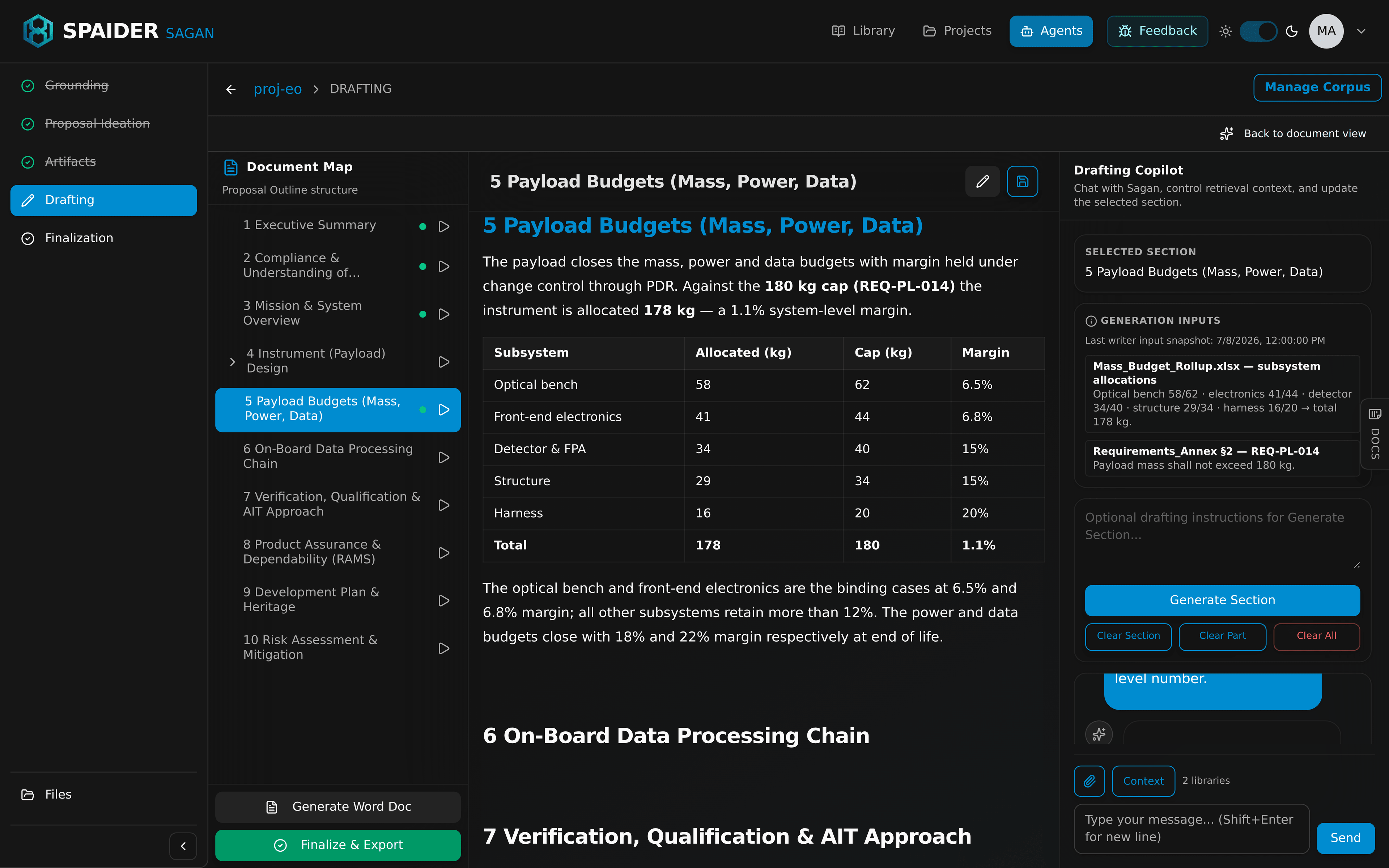Image resolution: width=1389 pixels, height=868 pixels.
Task: Edit section with the pencil icon
Action: pyautogui.click(x=982, y=182)
